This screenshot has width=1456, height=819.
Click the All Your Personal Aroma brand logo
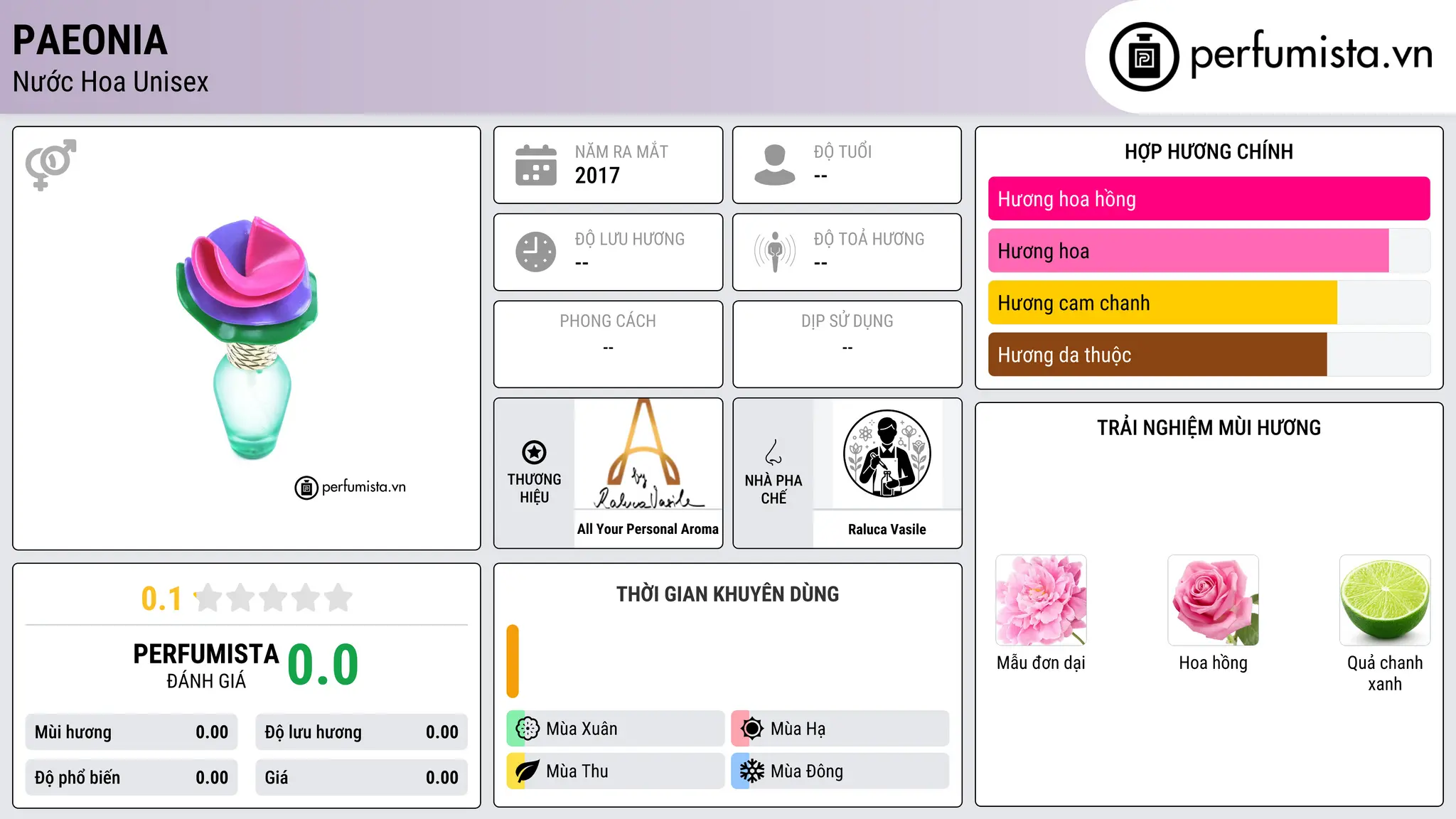(648, 454)
